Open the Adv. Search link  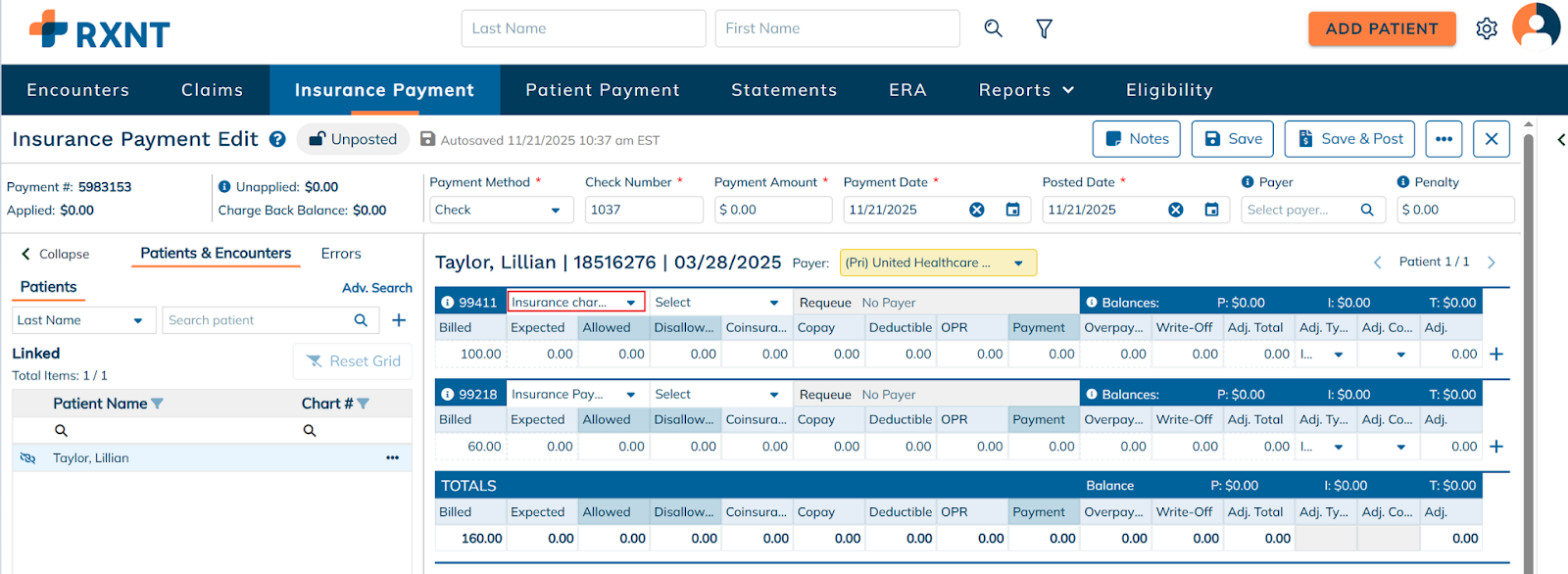click(x=376, y=288)
